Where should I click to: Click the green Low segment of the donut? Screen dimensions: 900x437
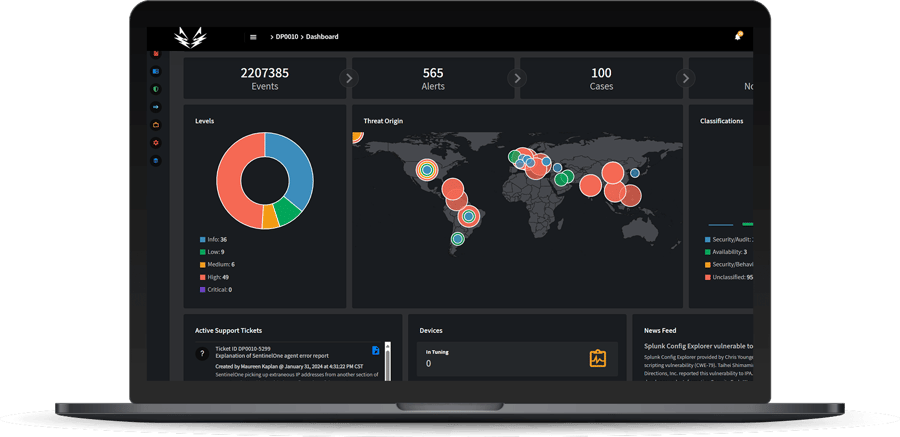coord(287,213)
